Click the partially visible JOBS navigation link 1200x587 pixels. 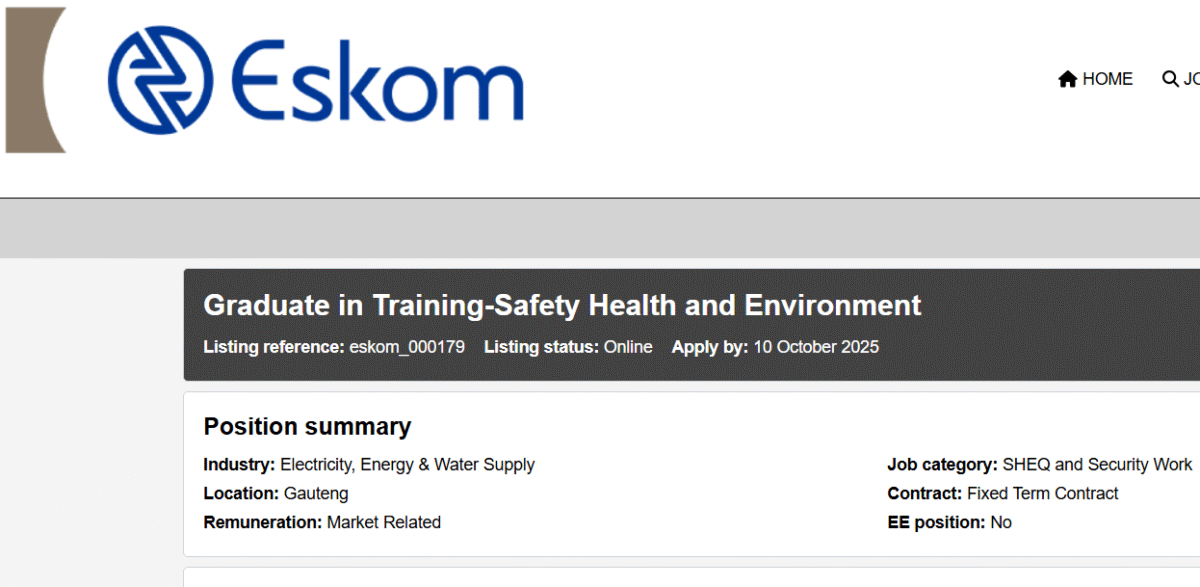point(1192,78)
